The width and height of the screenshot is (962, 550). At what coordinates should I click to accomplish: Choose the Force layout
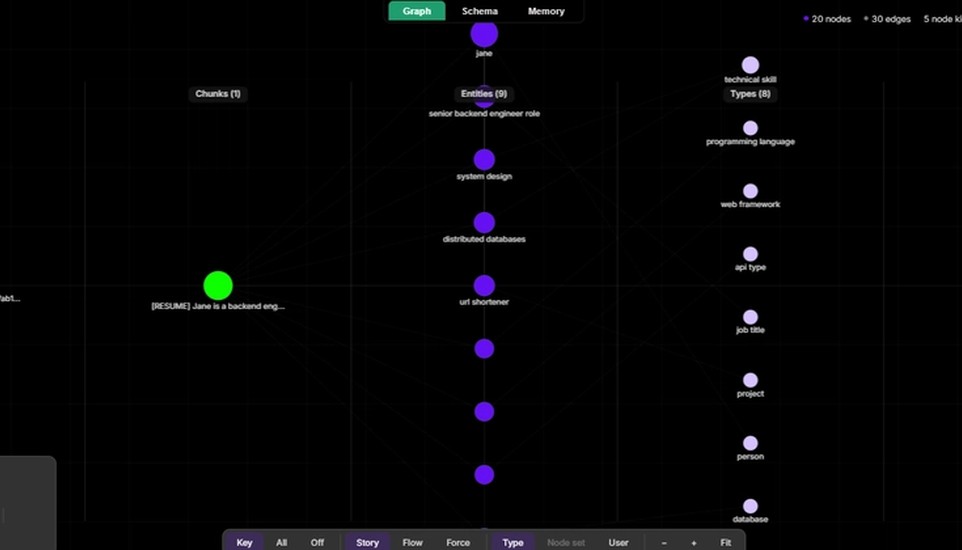(458, 543)
